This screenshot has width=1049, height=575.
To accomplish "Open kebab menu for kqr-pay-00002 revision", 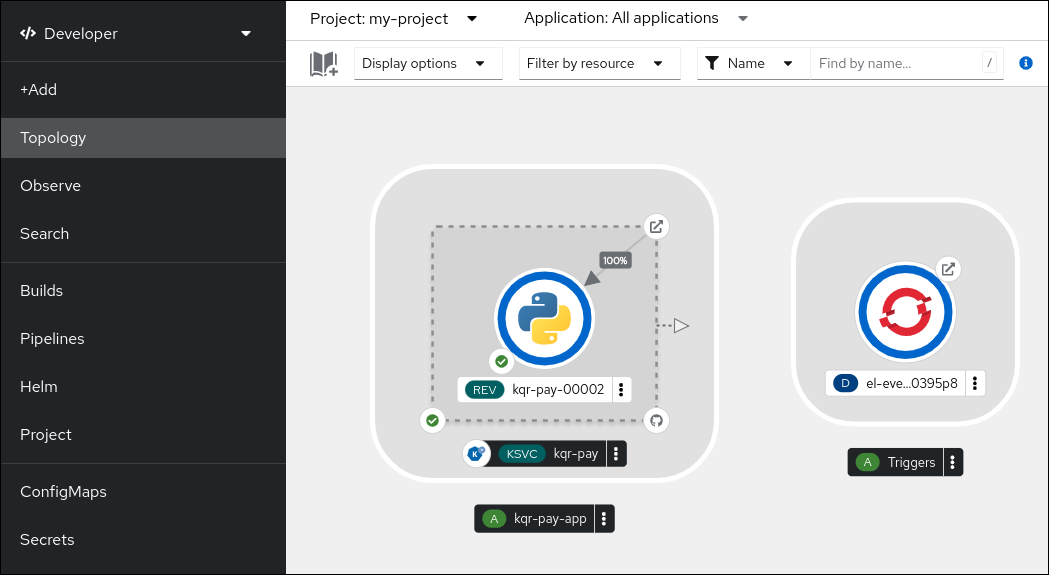I will click(x=621, y=389).
